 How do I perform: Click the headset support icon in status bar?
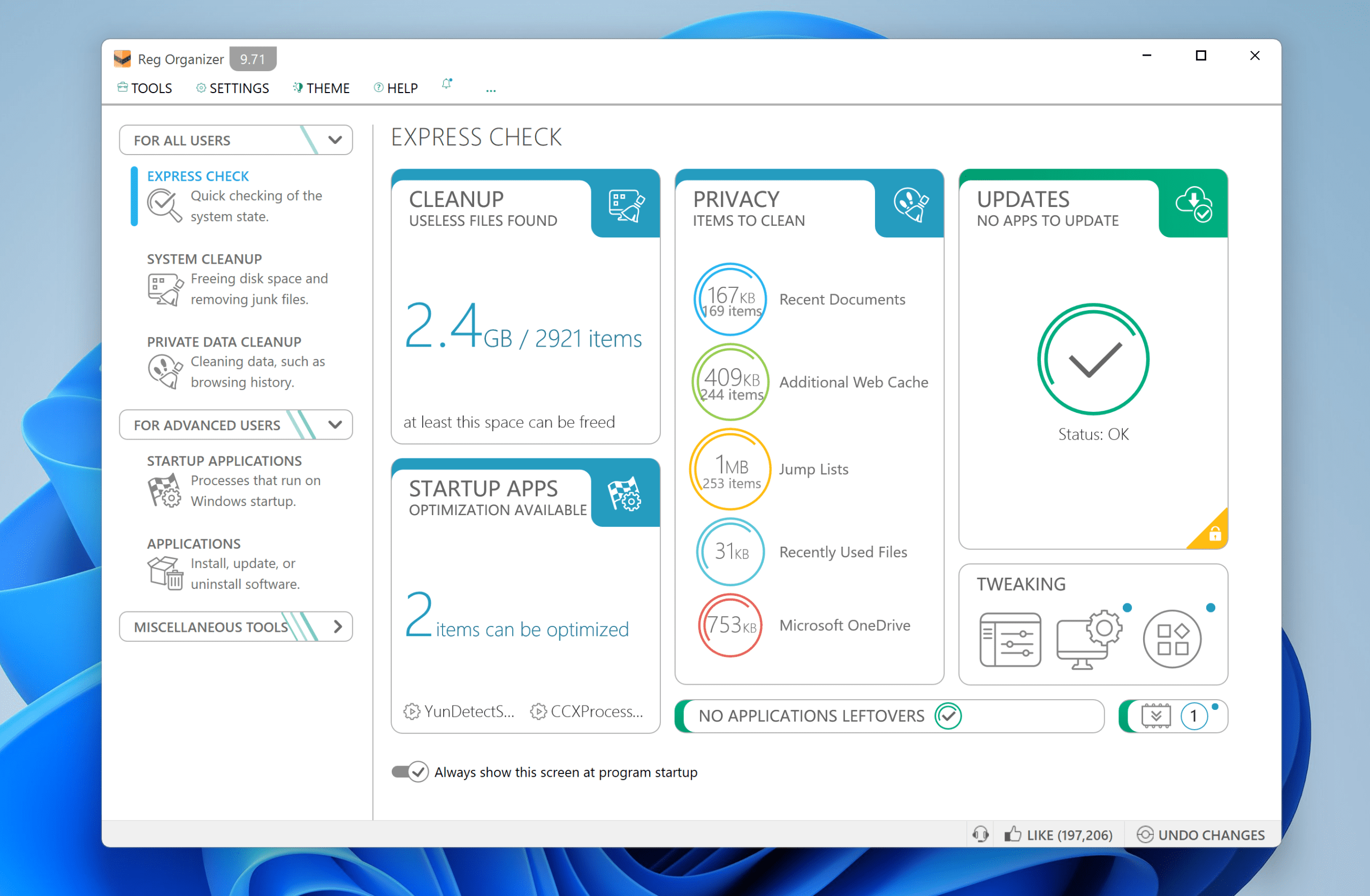coord(981,834)
